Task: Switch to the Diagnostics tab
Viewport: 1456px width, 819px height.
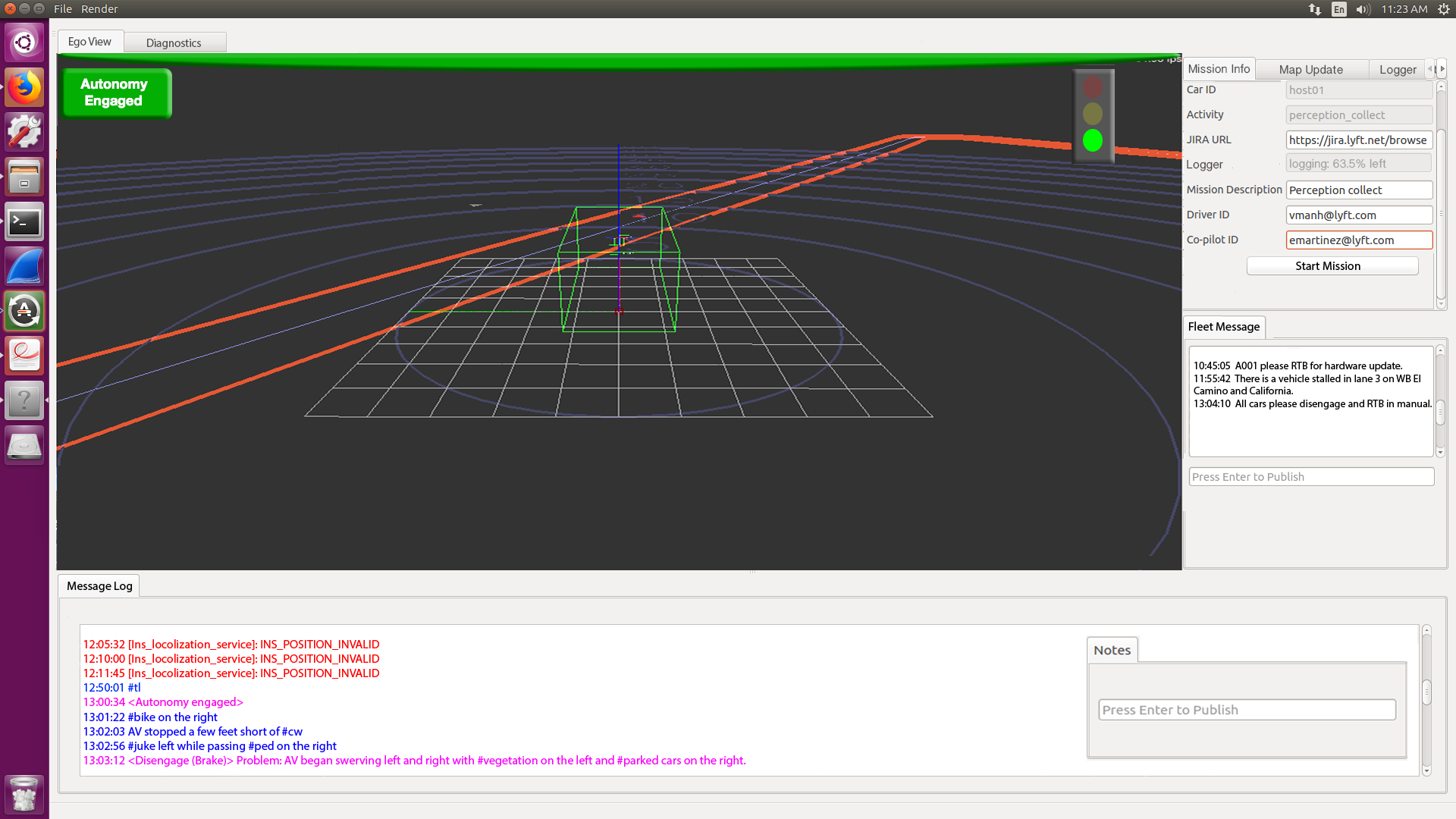Action: point(174,43)
